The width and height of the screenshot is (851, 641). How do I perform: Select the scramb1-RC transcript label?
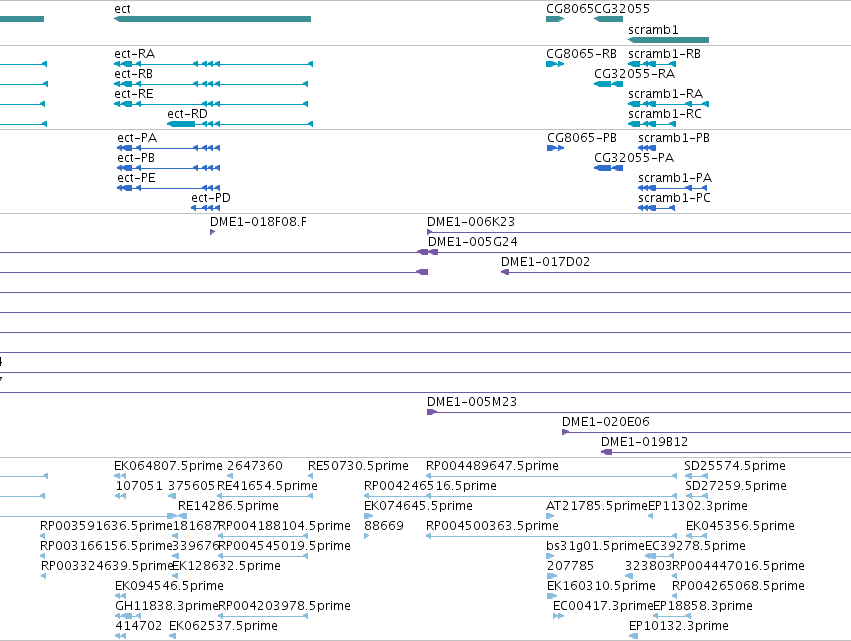(665, 114)
